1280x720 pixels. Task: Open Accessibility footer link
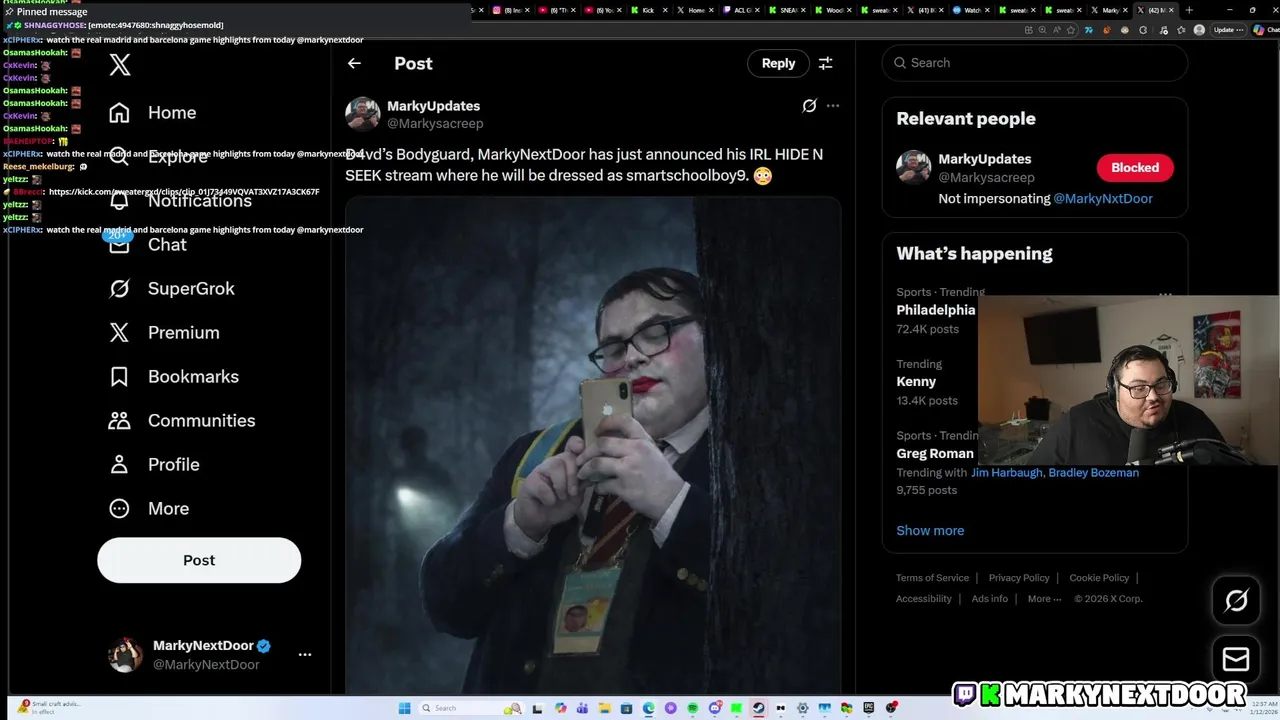[x=924, y=599]
